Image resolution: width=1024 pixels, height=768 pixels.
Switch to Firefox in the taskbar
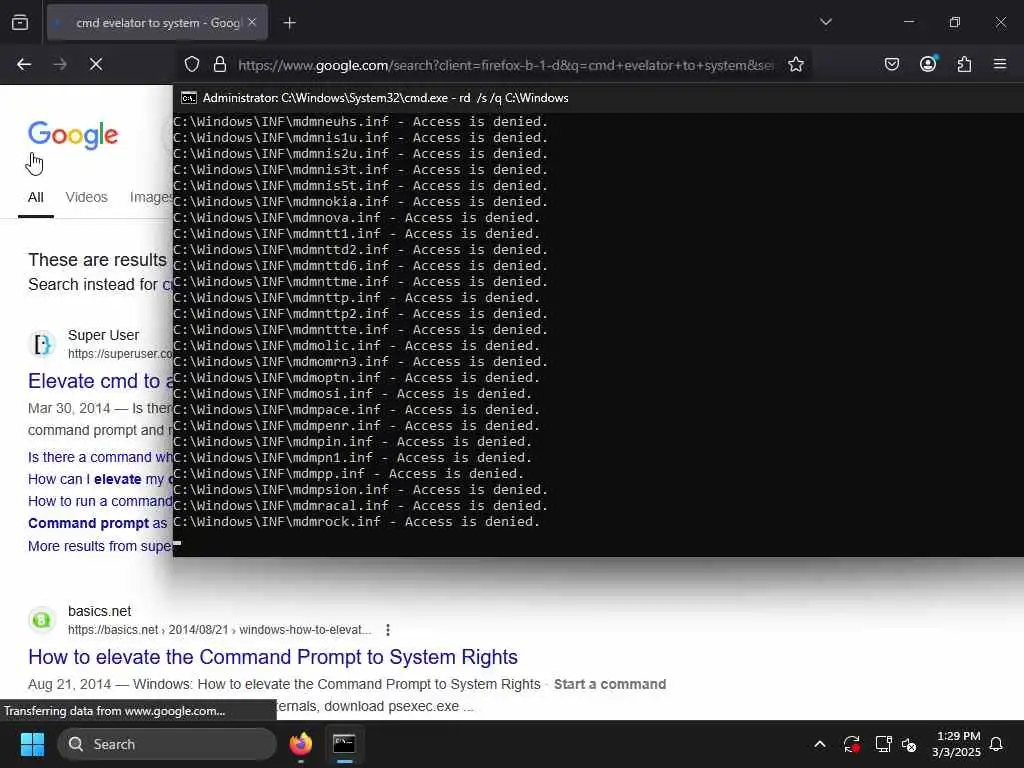301,744
